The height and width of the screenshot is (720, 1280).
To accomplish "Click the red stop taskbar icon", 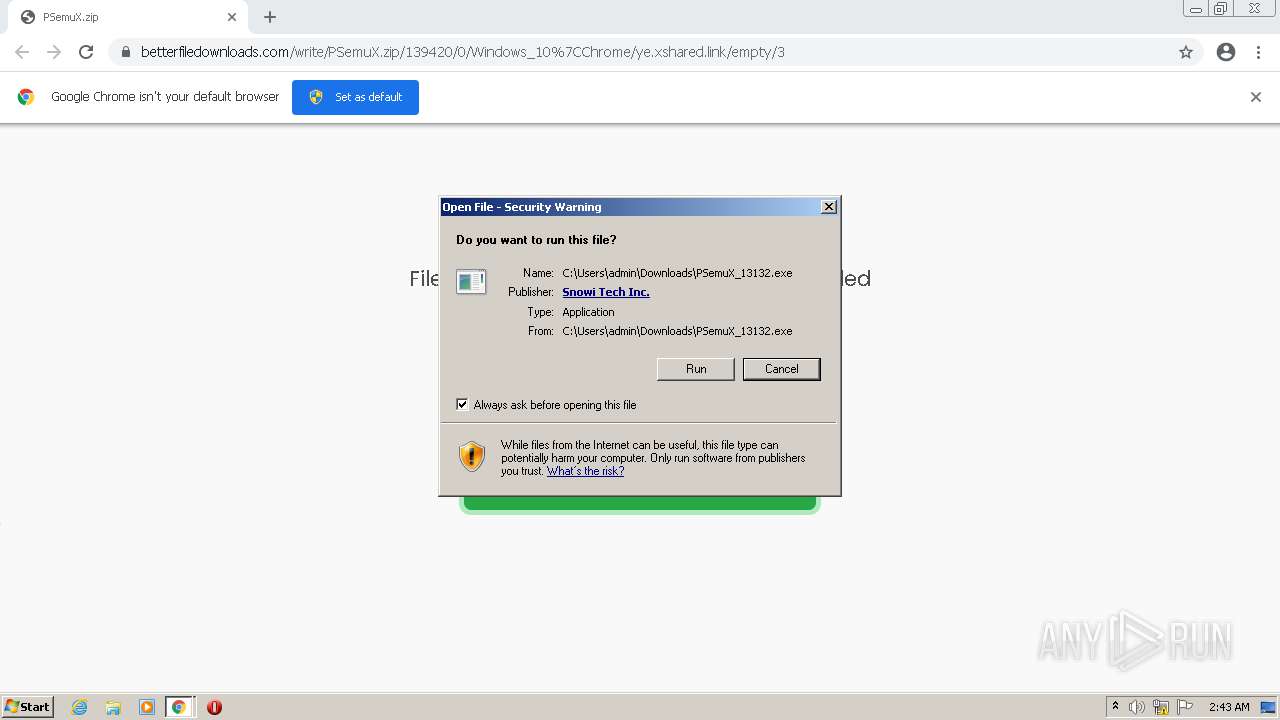I will coord(214,707).
